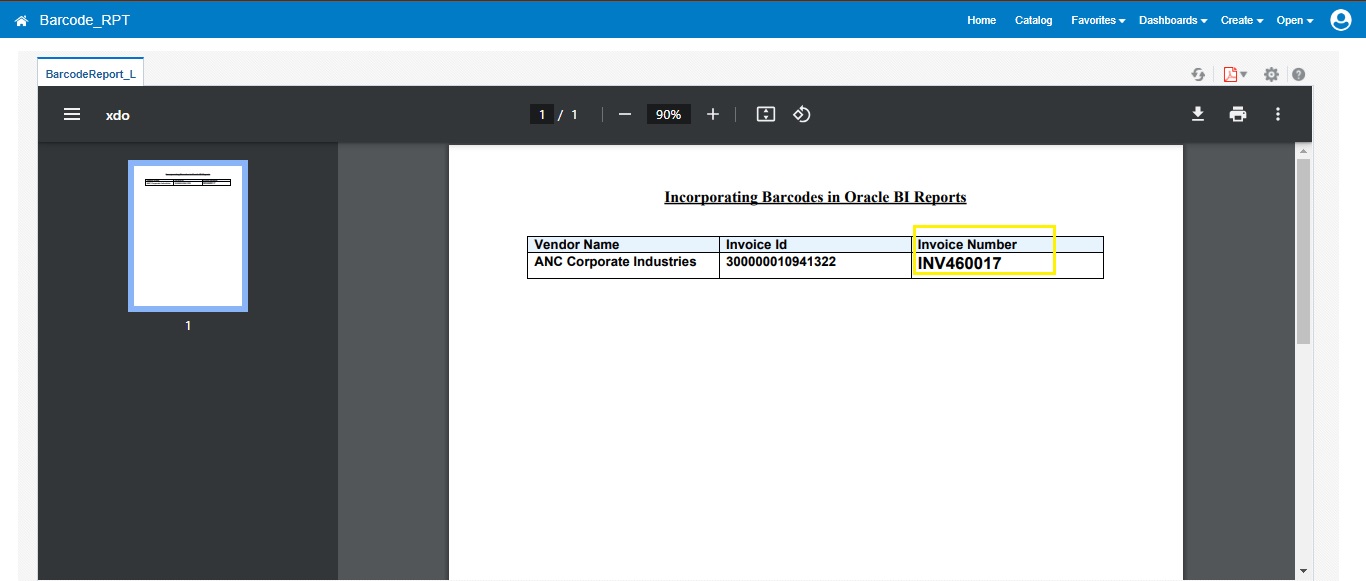Rotate the report page

tap(801, 114)
